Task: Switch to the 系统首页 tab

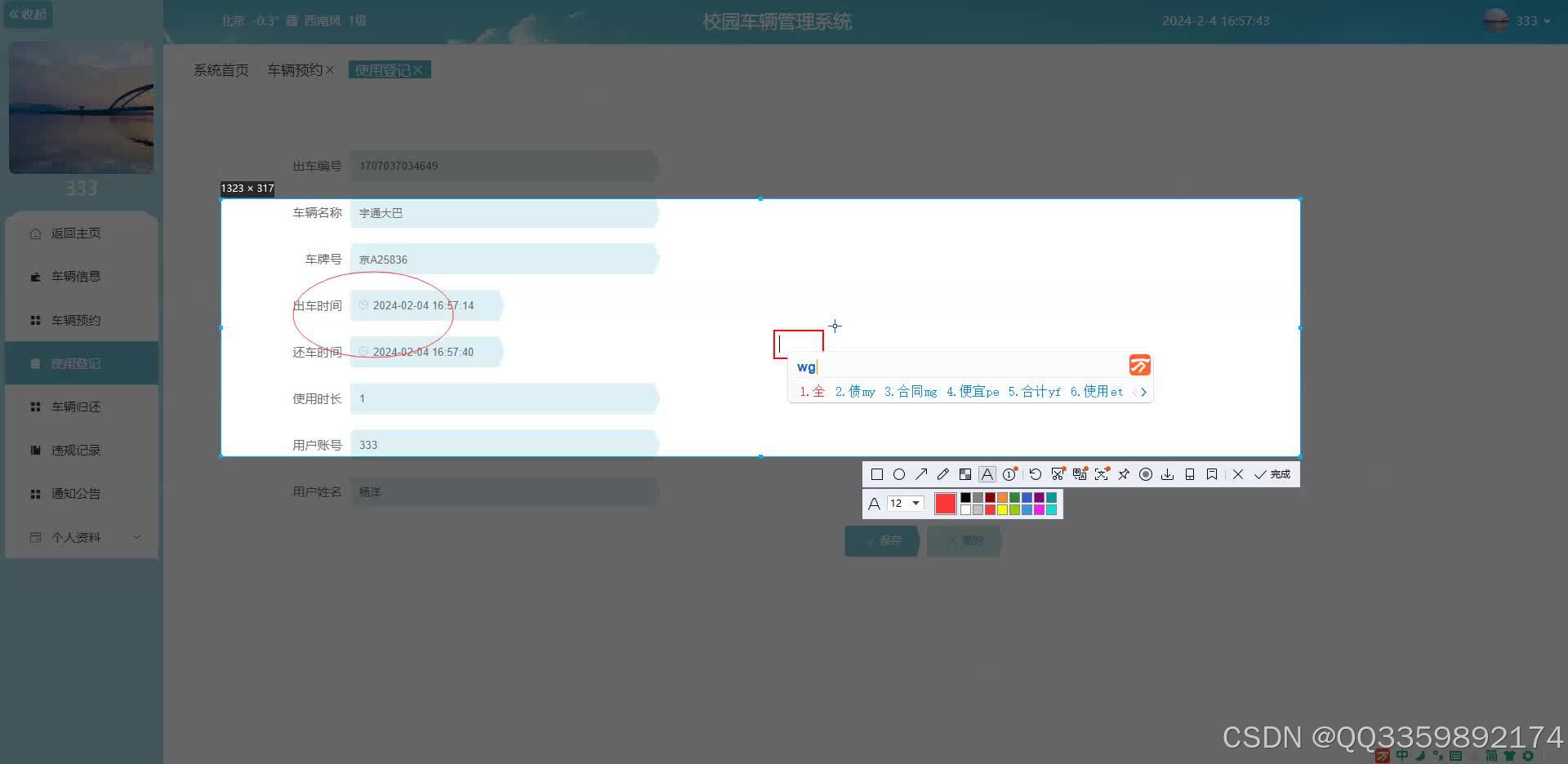Action: coord(220,70)
